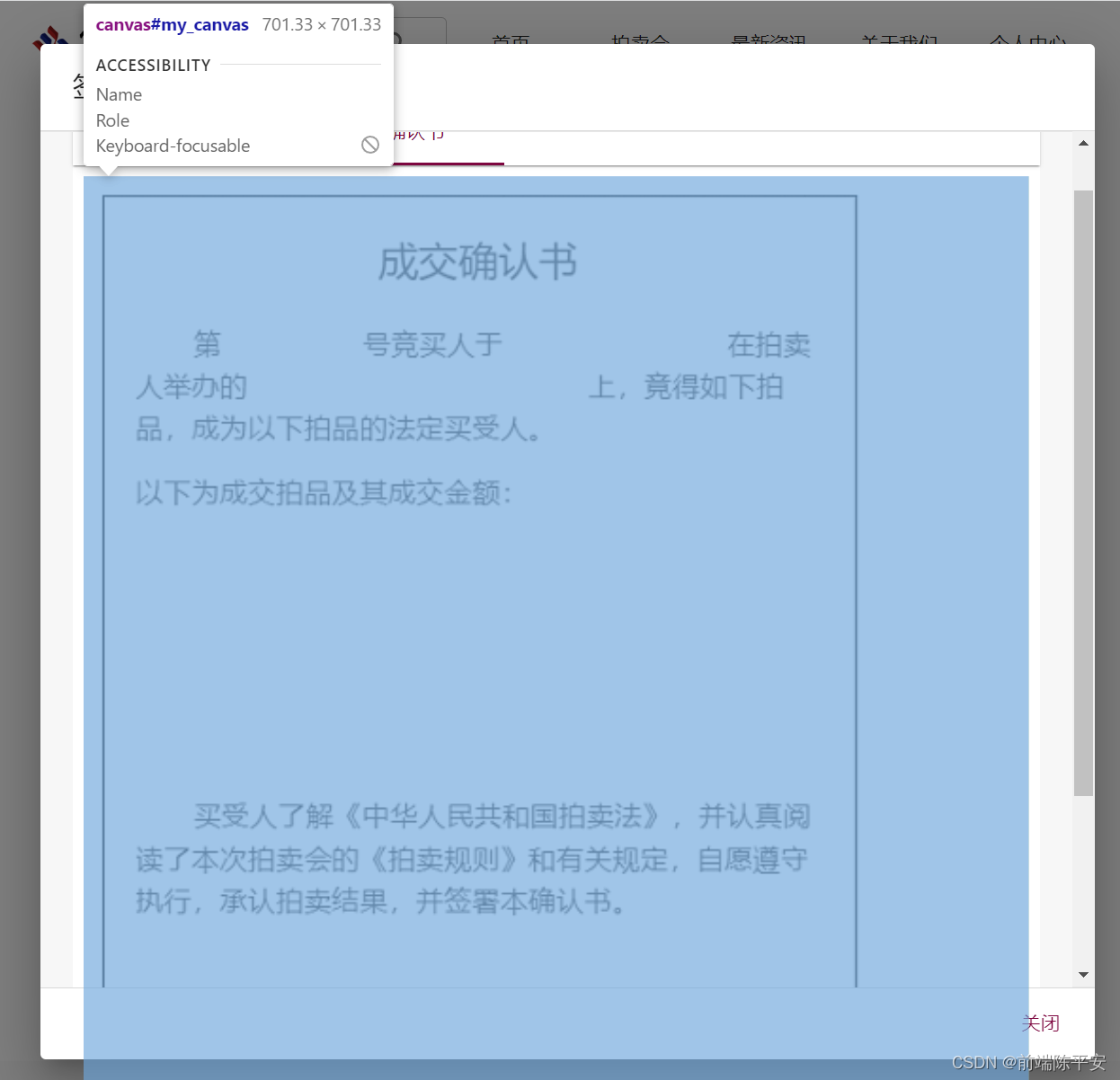Screen dimensions: 1120x1080
Task: Open the 最新资讯 navigation item
Action: 769,42
